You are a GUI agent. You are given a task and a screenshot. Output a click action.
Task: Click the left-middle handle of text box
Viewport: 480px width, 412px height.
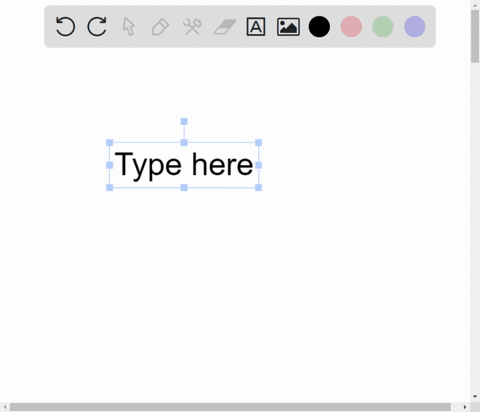coord(109,165)
